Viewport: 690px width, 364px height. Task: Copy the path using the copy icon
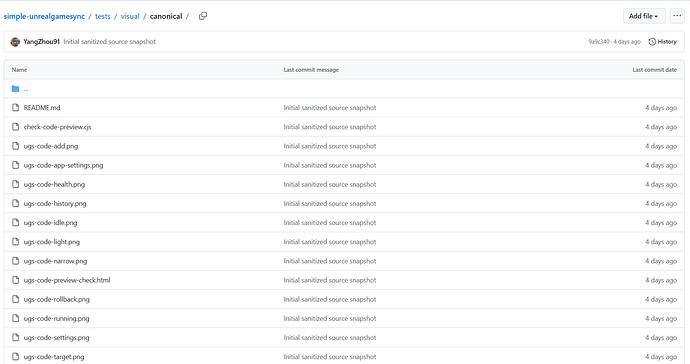(x=203, y=16)
